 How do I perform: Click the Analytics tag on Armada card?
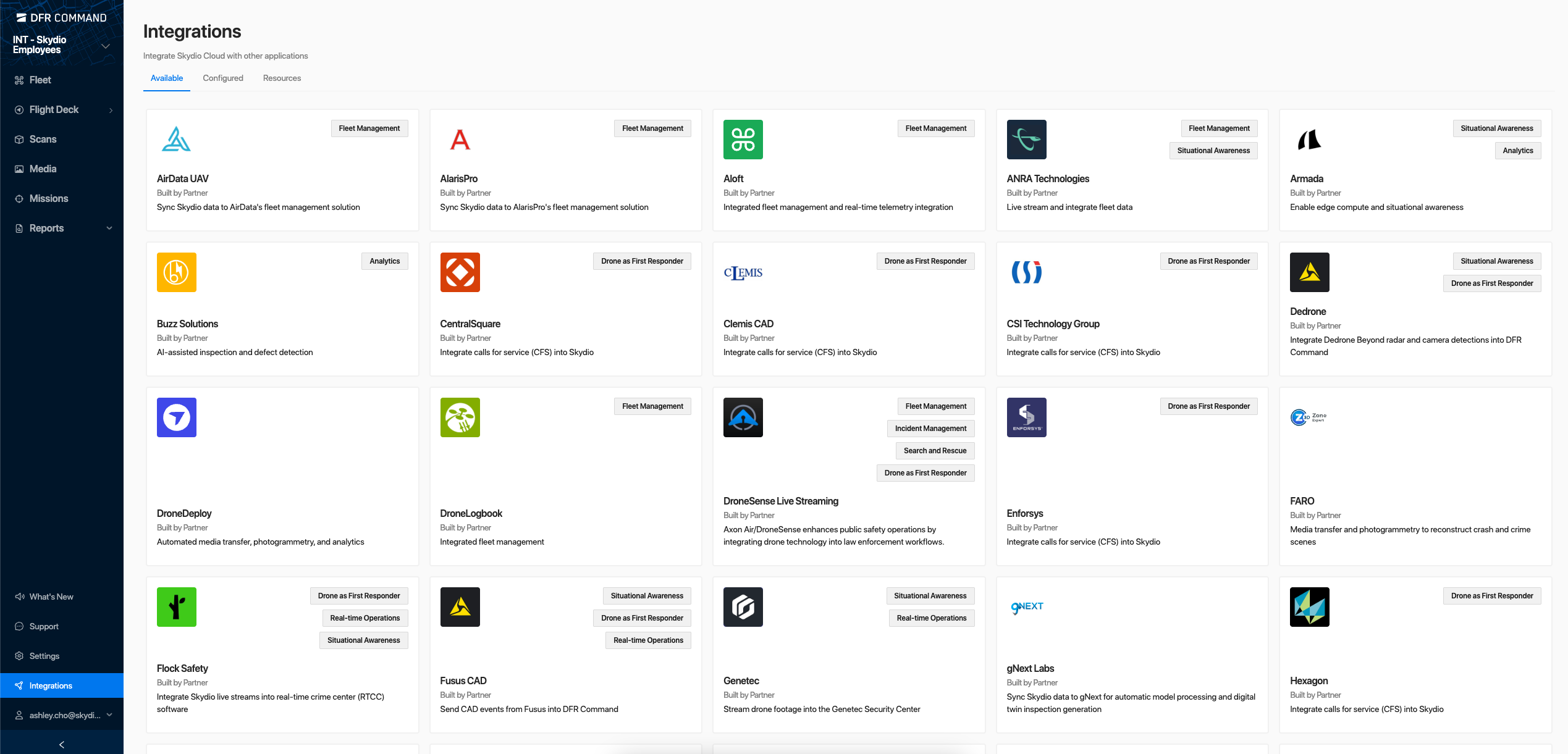1518,151
